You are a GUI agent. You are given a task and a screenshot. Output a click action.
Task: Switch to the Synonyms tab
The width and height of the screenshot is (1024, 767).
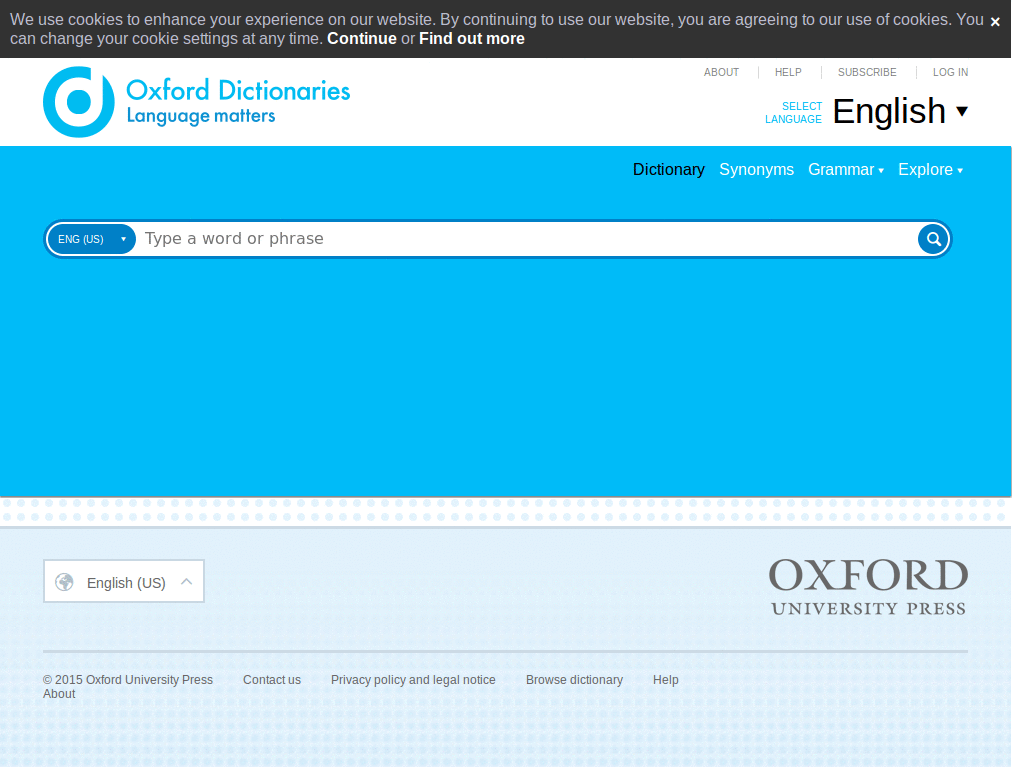(756, 170)
